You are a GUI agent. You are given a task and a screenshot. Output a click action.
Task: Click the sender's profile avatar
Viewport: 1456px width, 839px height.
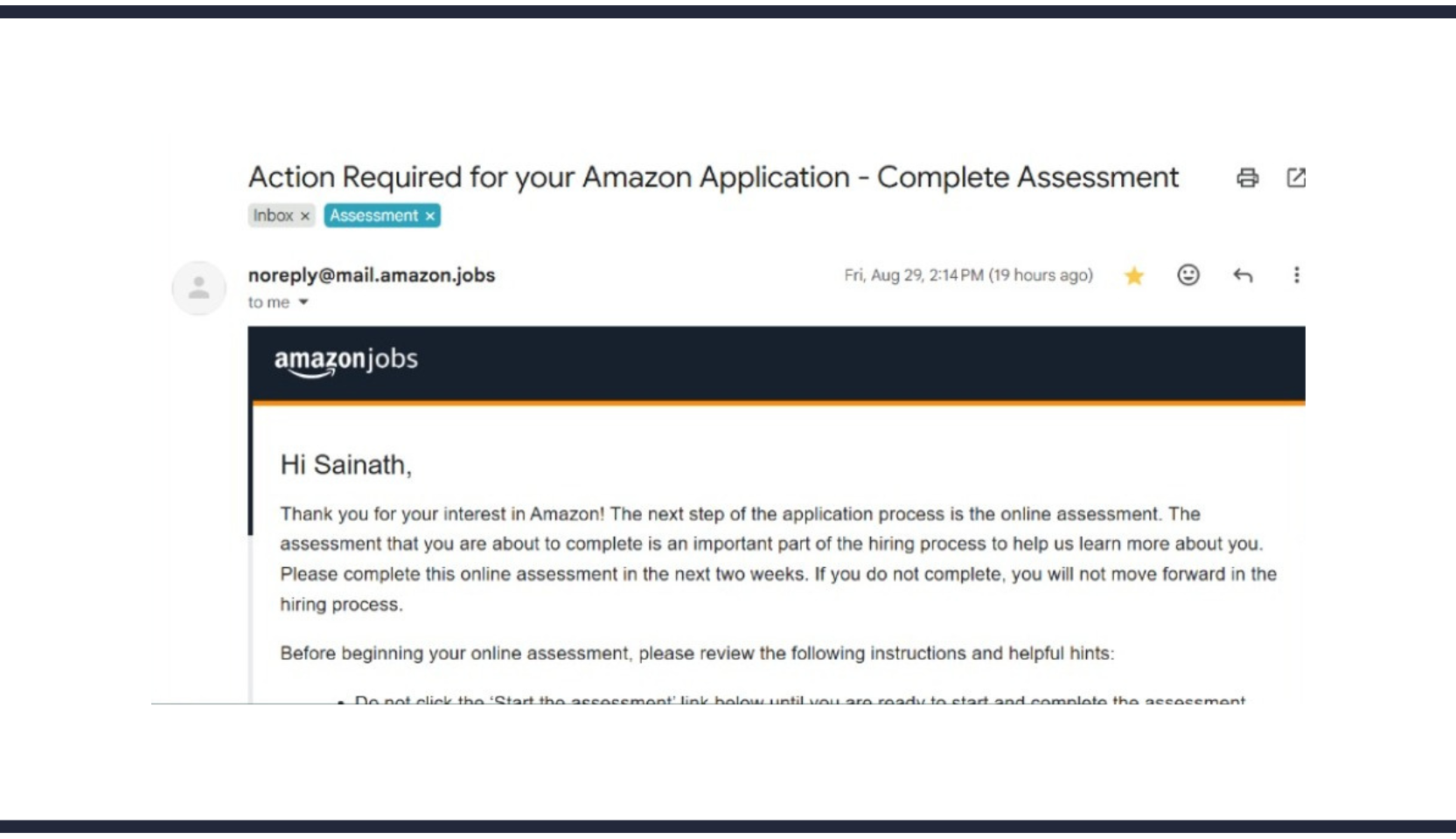click(x=199, y=288)
